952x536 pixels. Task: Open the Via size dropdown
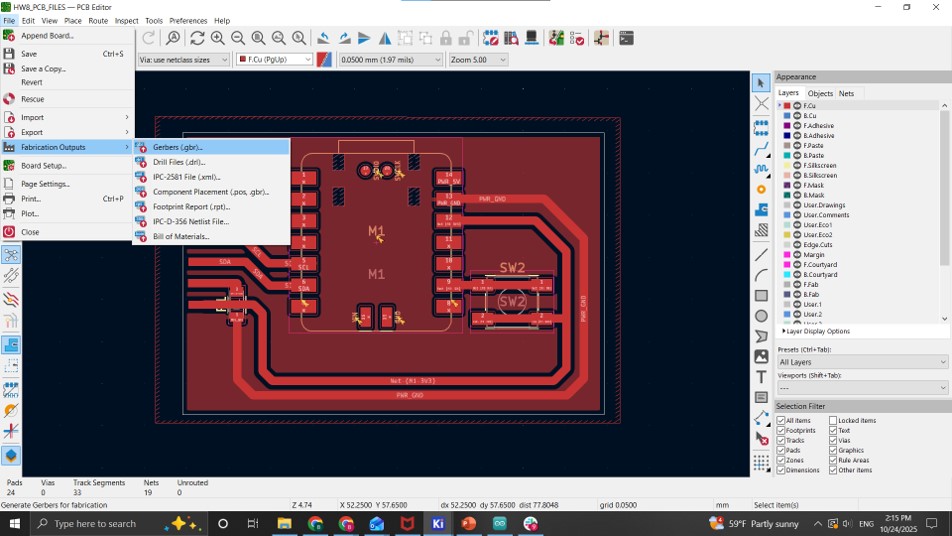183,59
